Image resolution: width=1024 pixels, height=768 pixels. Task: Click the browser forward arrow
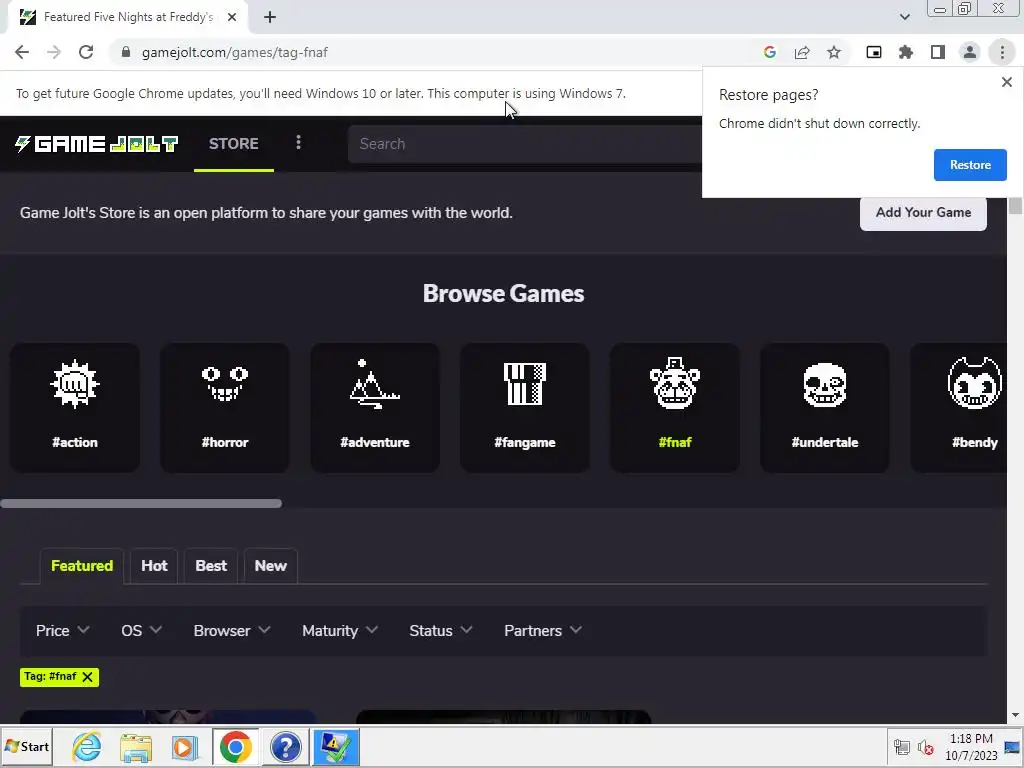[x=54, y=52]
